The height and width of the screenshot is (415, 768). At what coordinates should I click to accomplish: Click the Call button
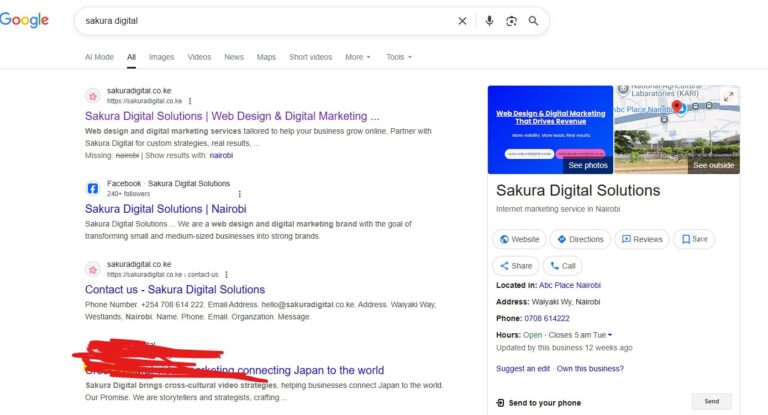tap(563, 266)
